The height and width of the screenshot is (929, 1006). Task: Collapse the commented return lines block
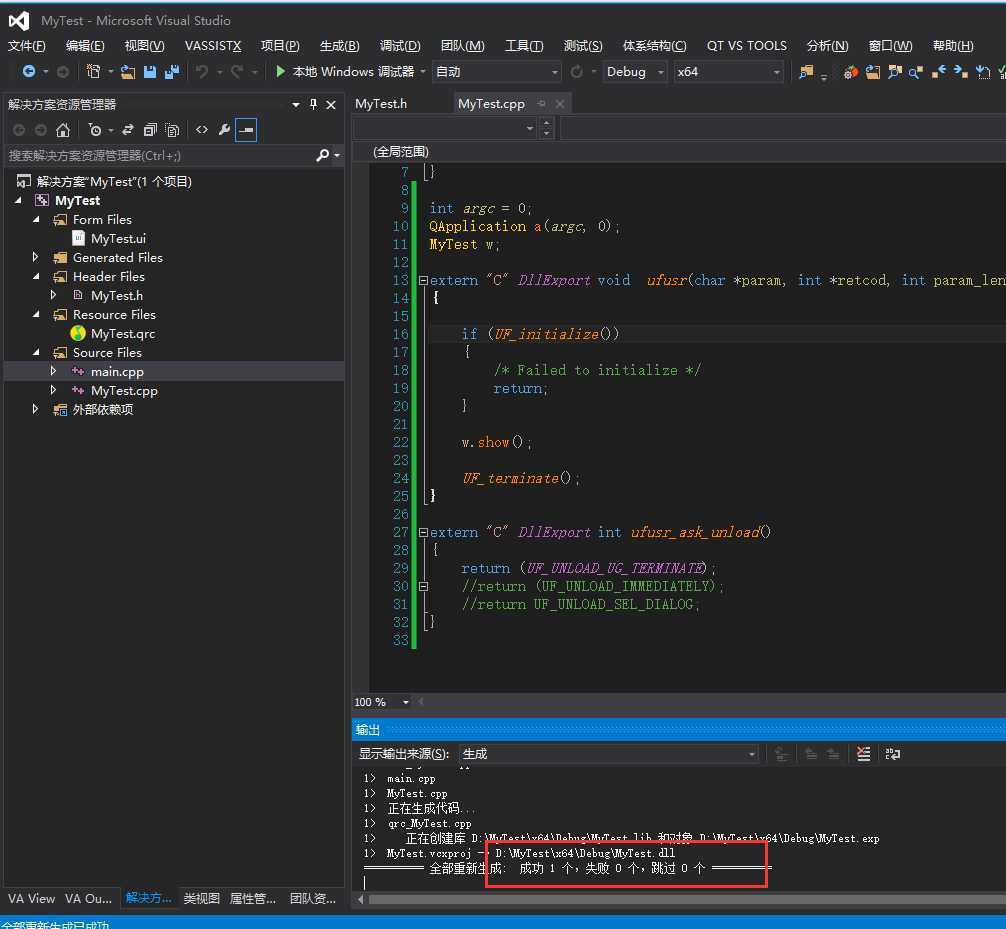[x=423, y=586]
